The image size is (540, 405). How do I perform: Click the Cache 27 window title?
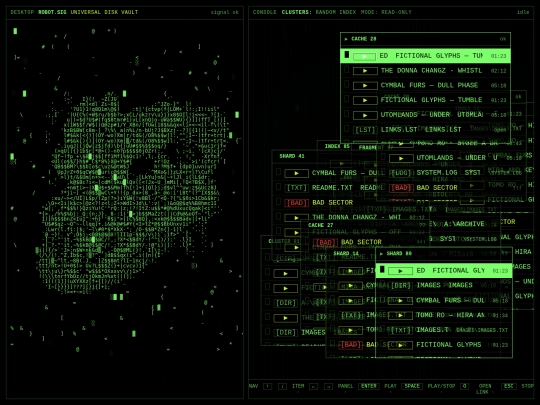coord(320,225)
